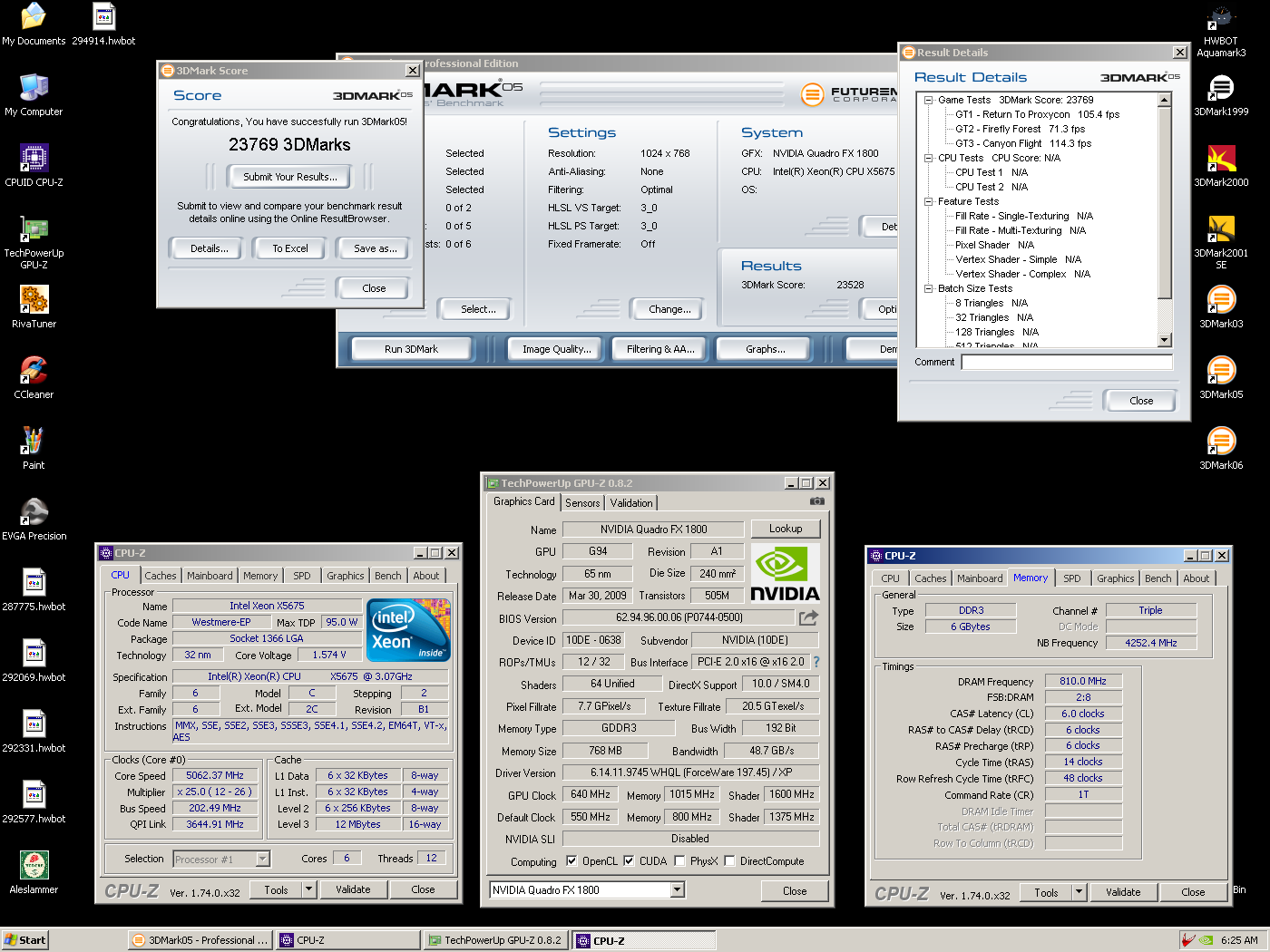1270x952 pixels.
Task: Switch to the SPD tab in right CPU-Z
Action: pyautogui.click(x=1072, y=578)
